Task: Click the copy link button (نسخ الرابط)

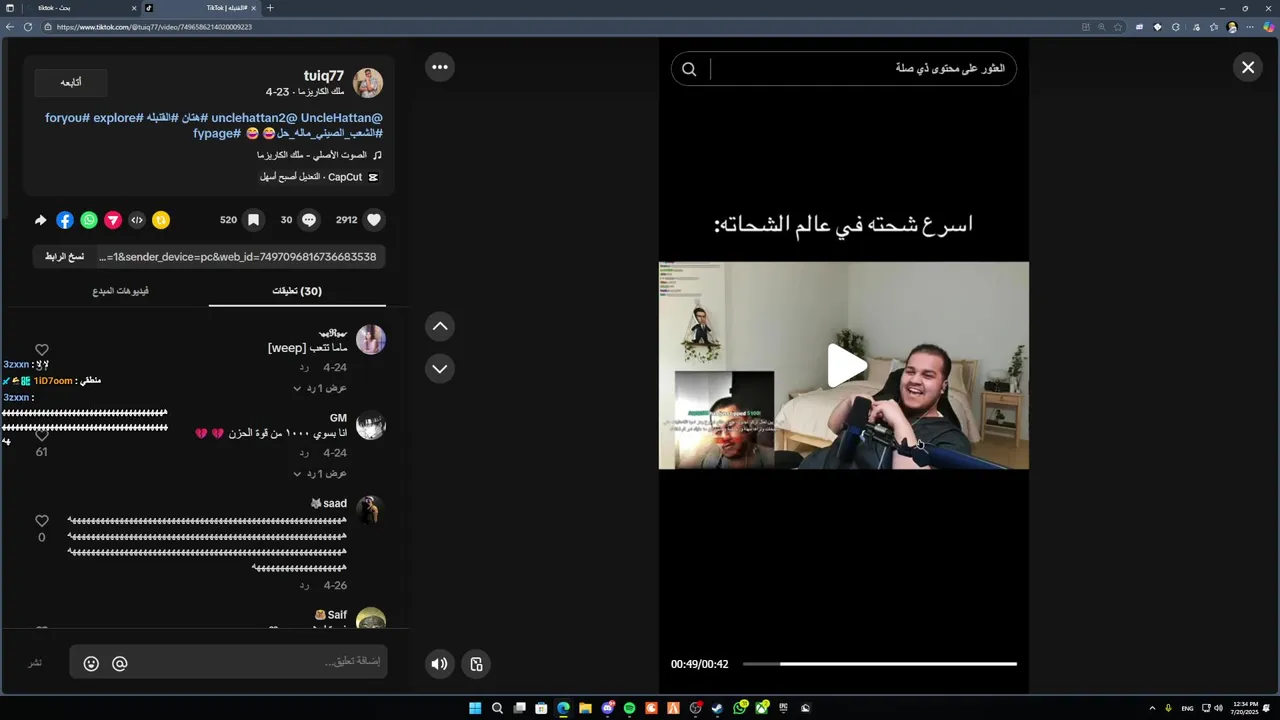Action: coord(64,257)
